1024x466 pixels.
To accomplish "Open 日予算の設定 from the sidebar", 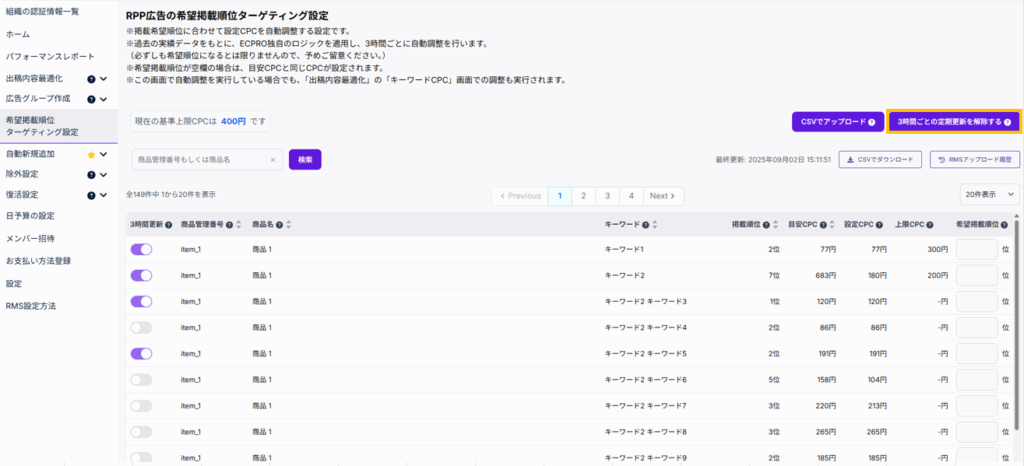I will 30,216.
